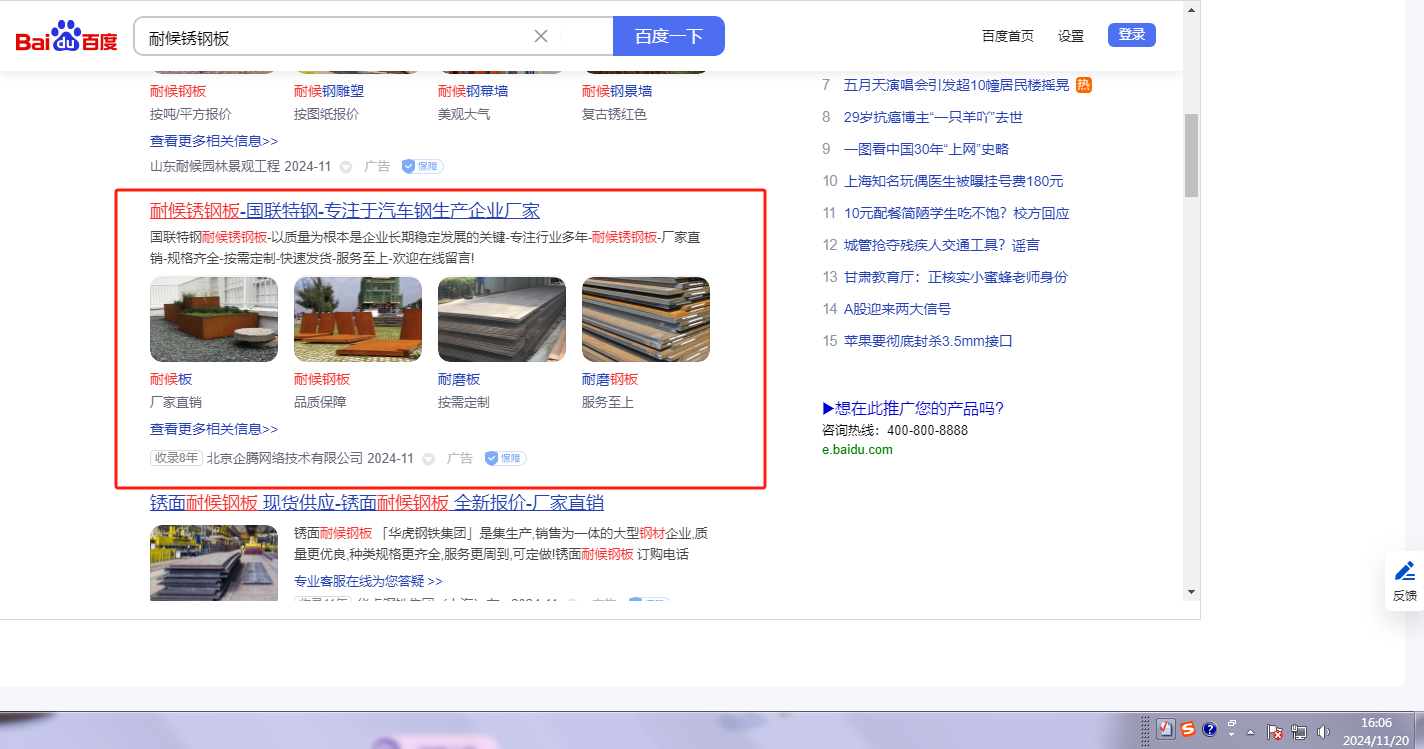Open hot search 上海知名玩偶医生被曝挂号费180元

pos(954,181)
